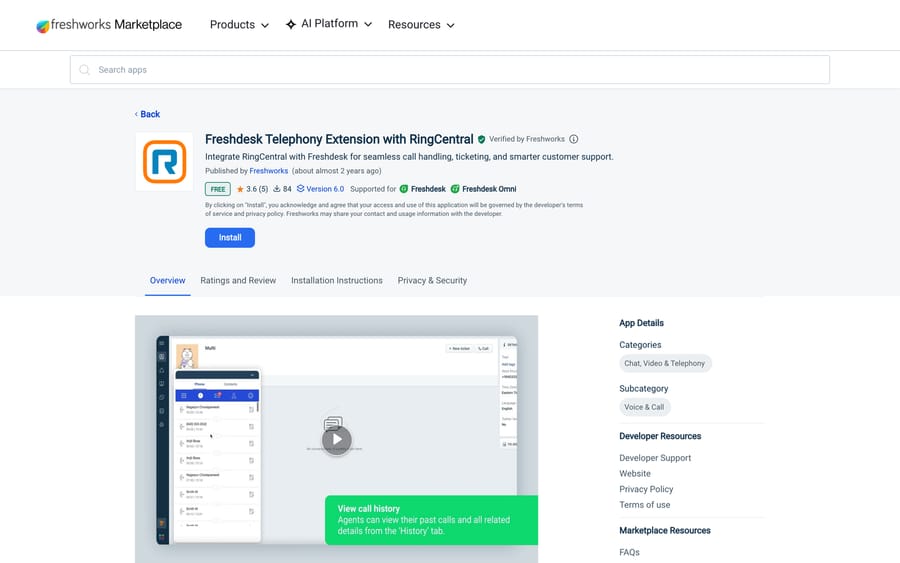Open the Installation Instructions tab
The width and height of the screenshot is (900, 563).
pyautogui.click(x=337, y=281)
